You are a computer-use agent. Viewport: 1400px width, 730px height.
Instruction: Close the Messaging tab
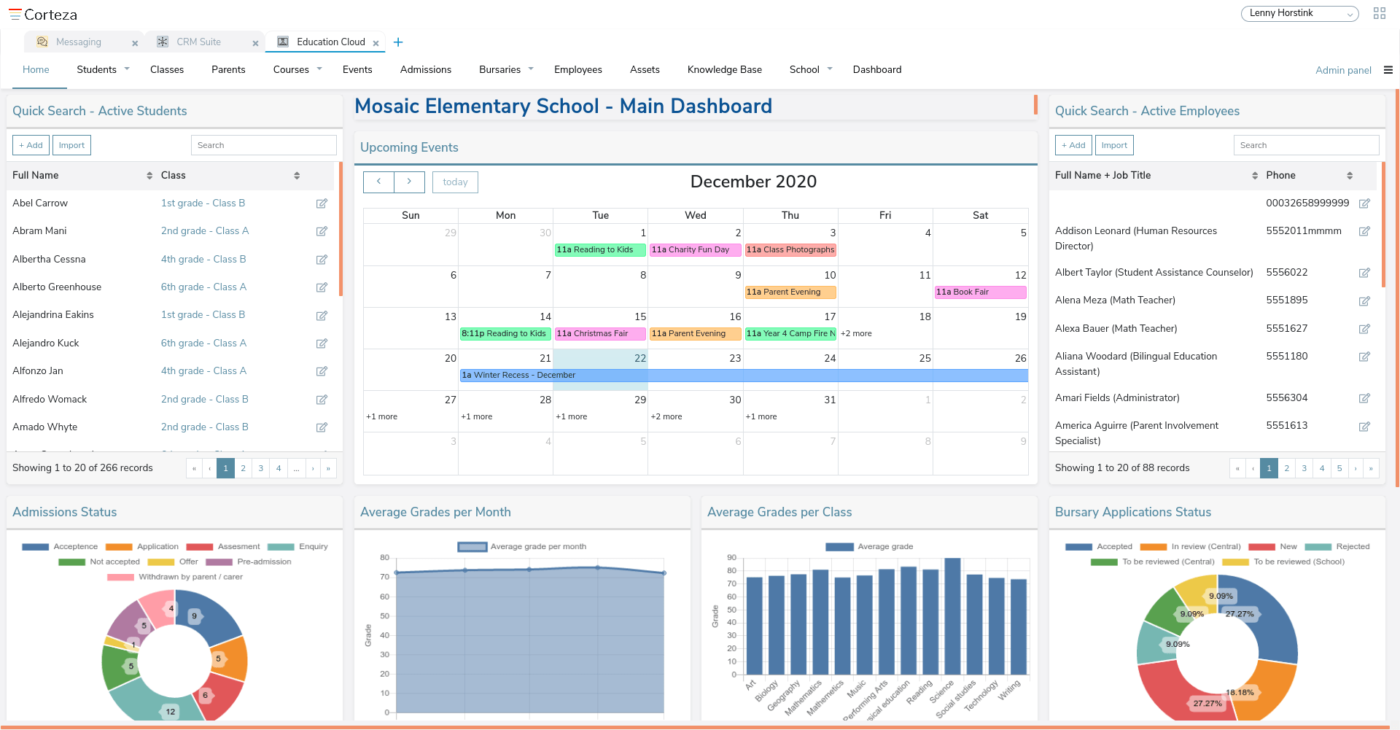tap(136, 43)
